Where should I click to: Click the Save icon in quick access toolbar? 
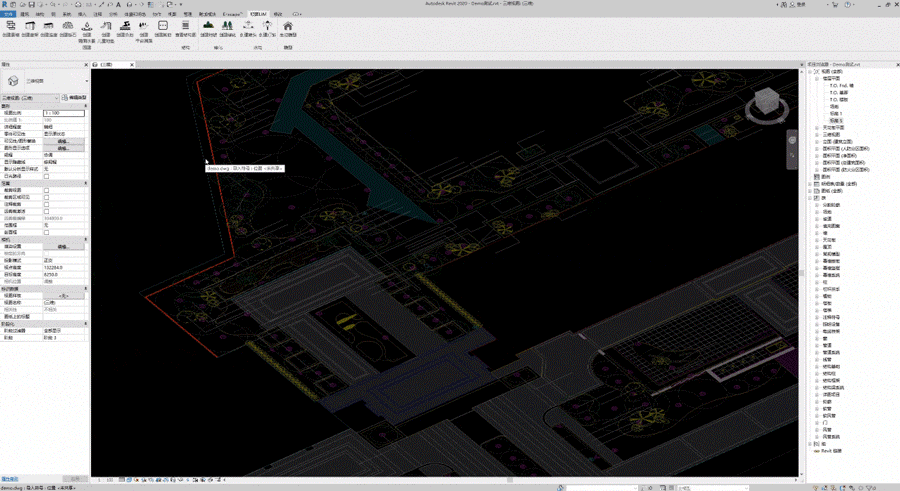[31, 5]
